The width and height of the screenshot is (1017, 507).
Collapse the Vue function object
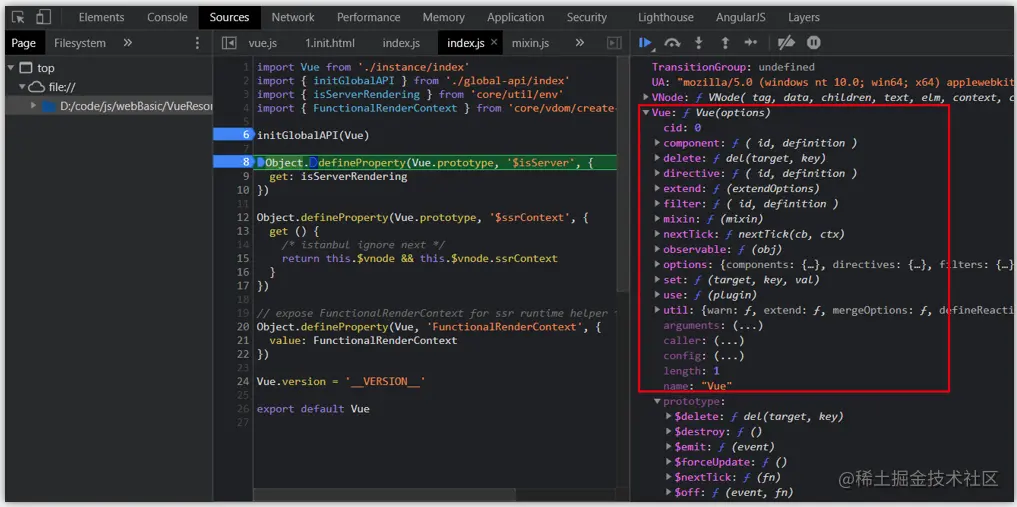(646, 112)
